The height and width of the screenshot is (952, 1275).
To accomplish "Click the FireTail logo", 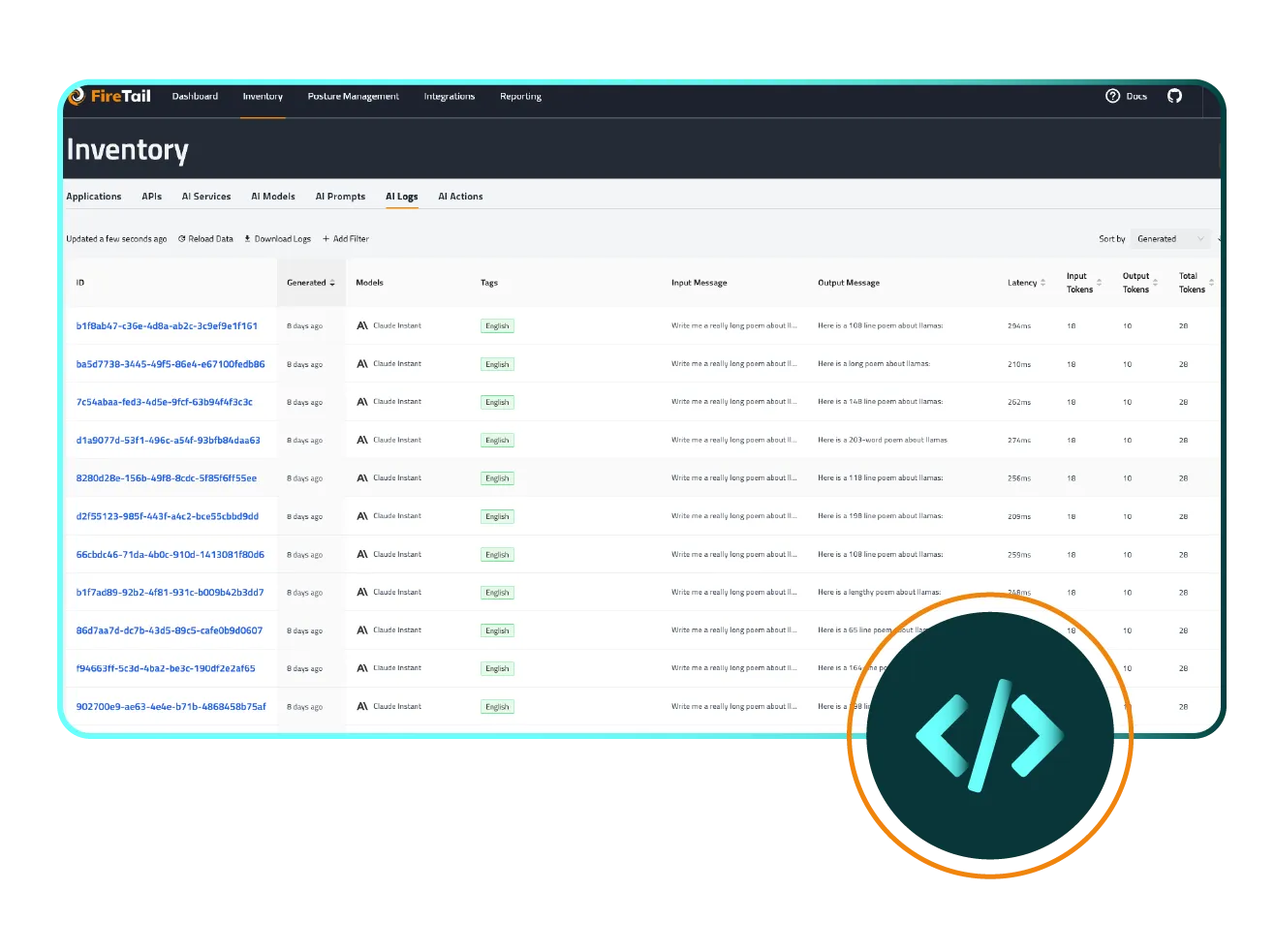I will click(109, 96).
